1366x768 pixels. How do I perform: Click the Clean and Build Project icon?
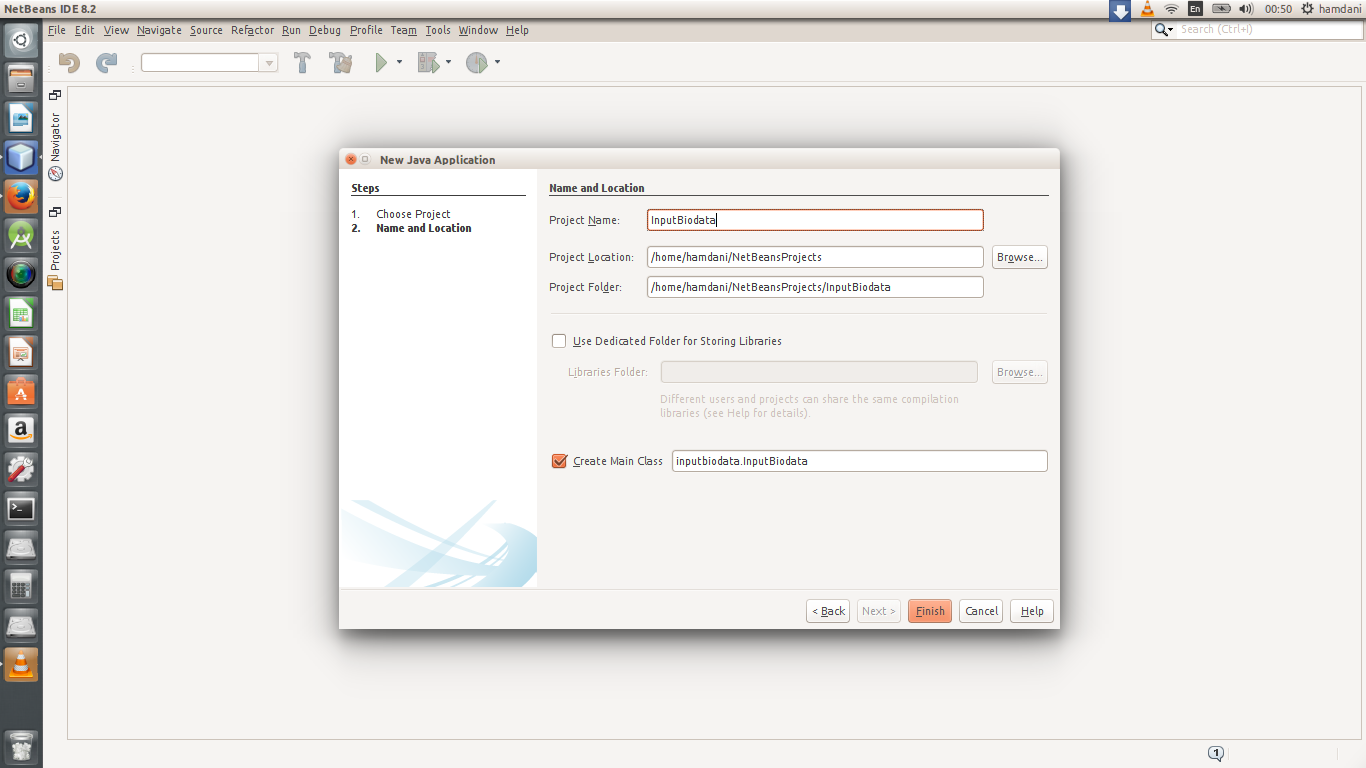click(341, 63)
